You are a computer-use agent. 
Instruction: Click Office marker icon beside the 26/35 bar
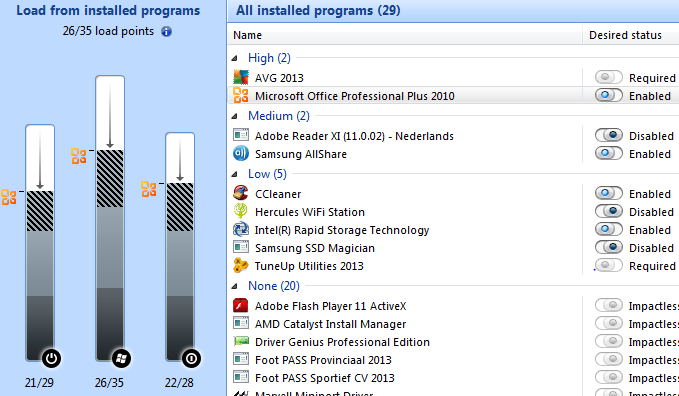[x=79, y=156]
